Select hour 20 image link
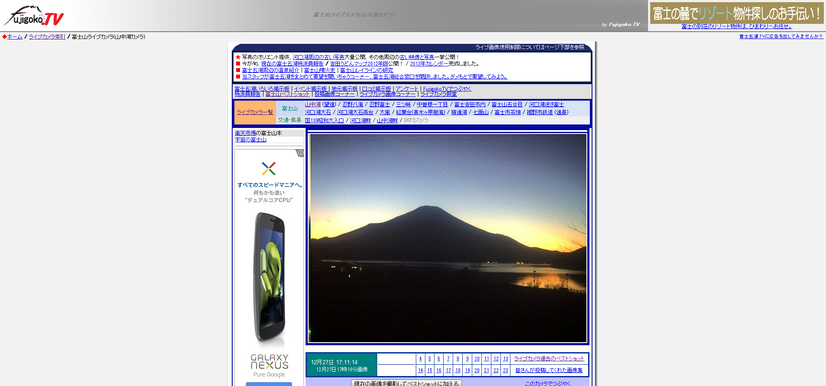826x386 pixels. pyautogui.click(x=477, y=371)
